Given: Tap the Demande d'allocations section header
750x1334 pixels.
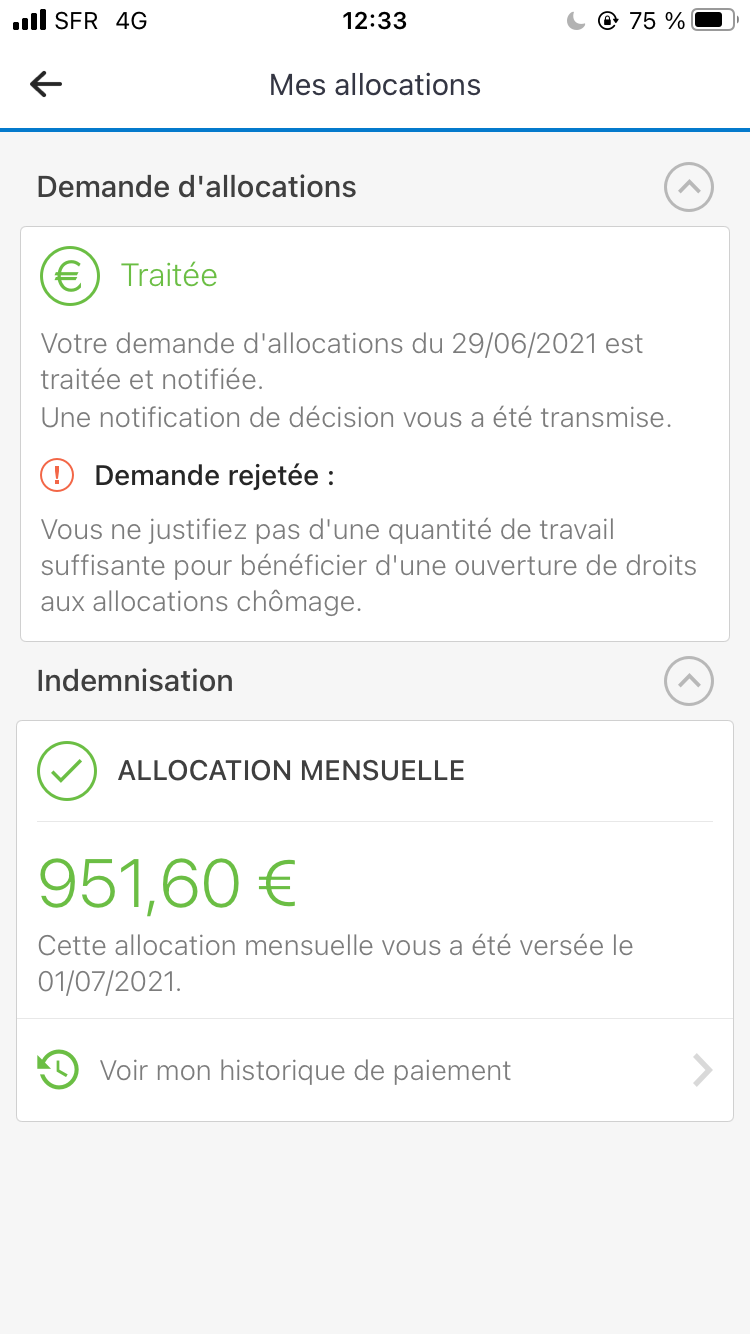Looking at the screenshot, I should coord(197,187).
